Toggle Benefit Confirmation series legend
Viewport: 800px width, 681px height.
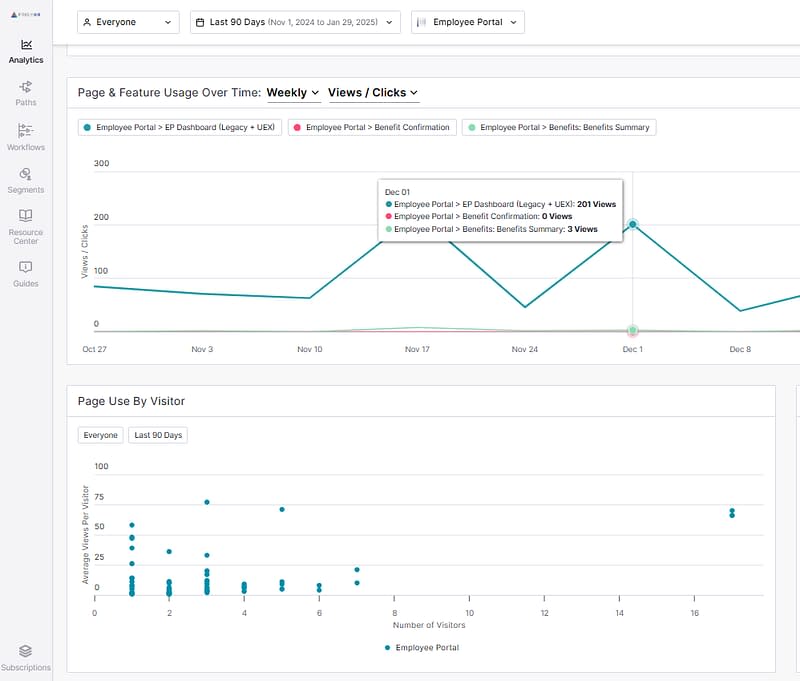(x=373, y=128)
